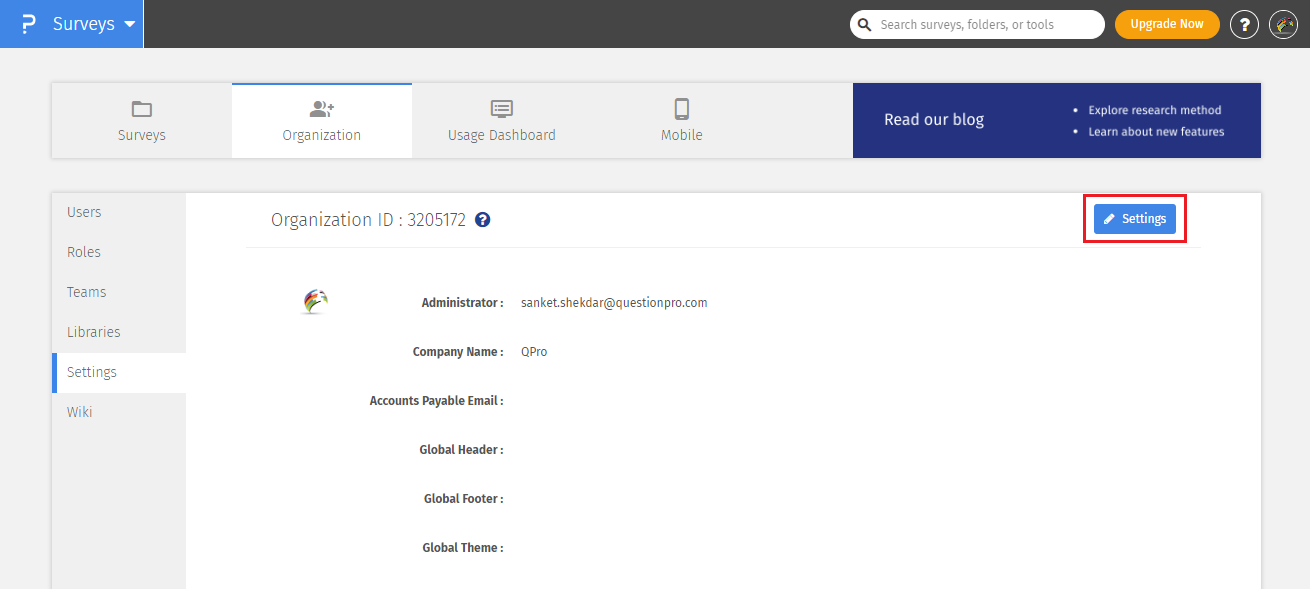Open Teams in the sidebar

click(119, 292)
